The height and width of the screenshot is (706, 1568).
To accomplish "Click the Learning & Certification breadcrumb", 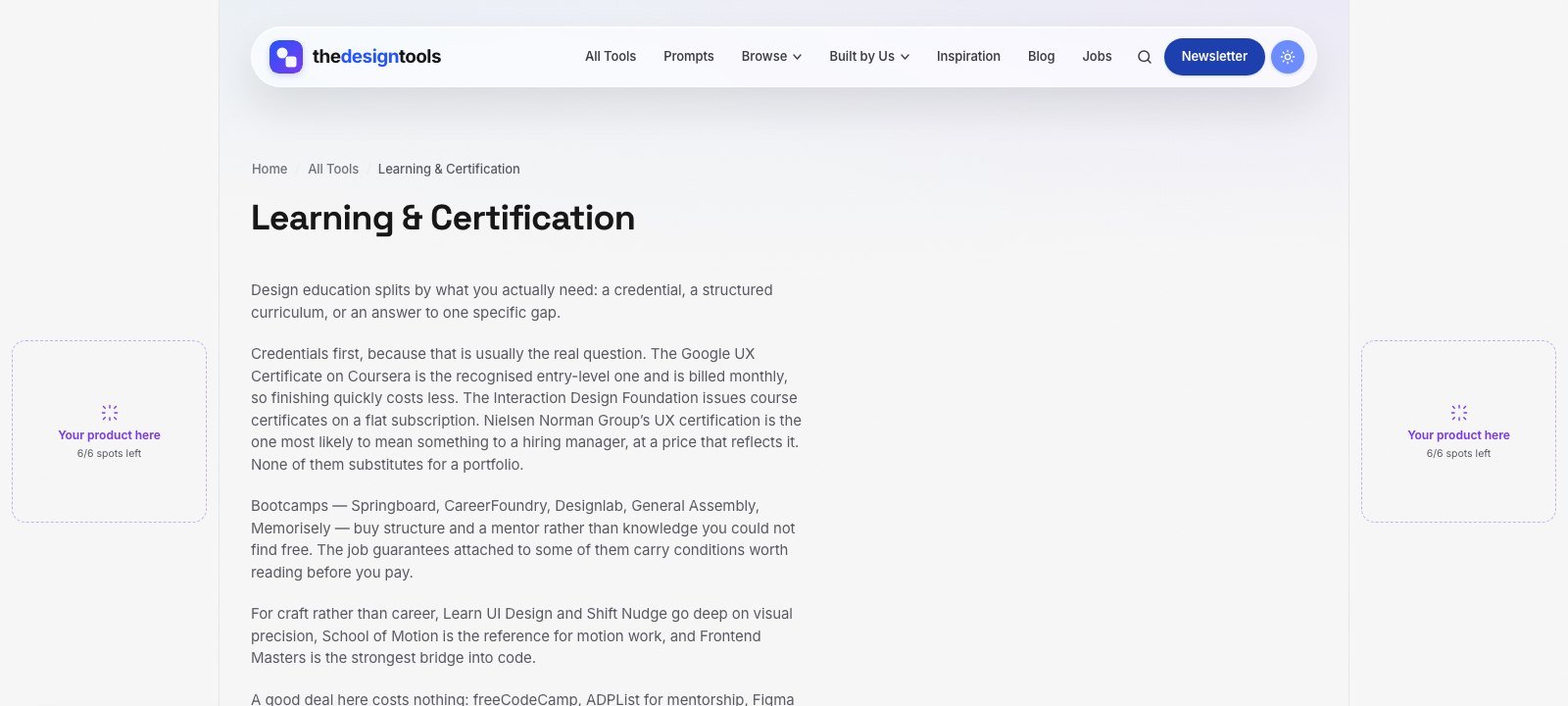I will (x=449, y=169).
